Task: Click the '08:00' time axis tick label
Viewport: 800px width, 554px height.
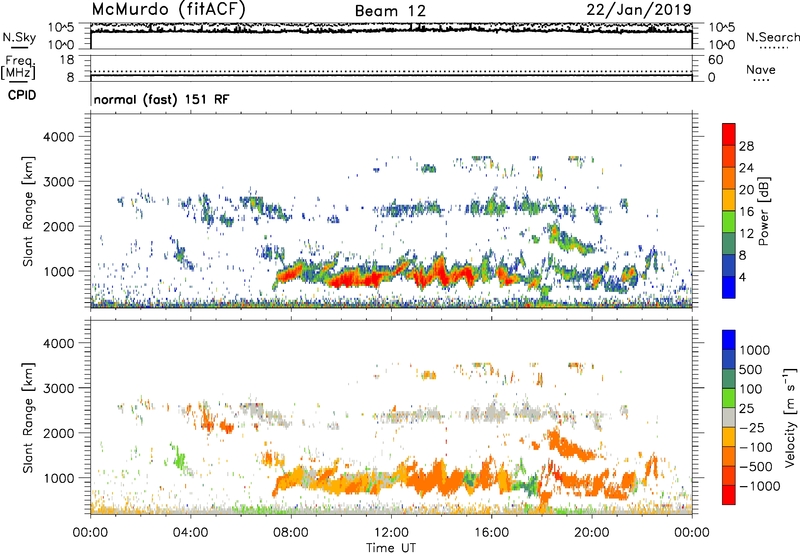Action: (x=291, y=533)
